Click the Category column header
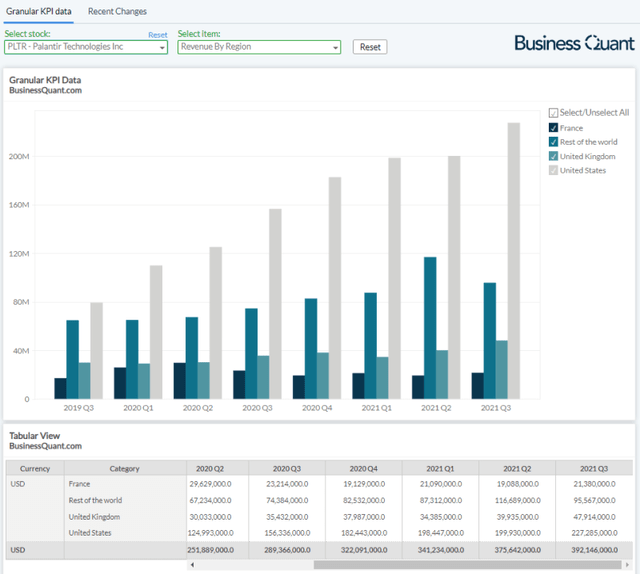This screenshot has width=640, height=574. [125, 469]
